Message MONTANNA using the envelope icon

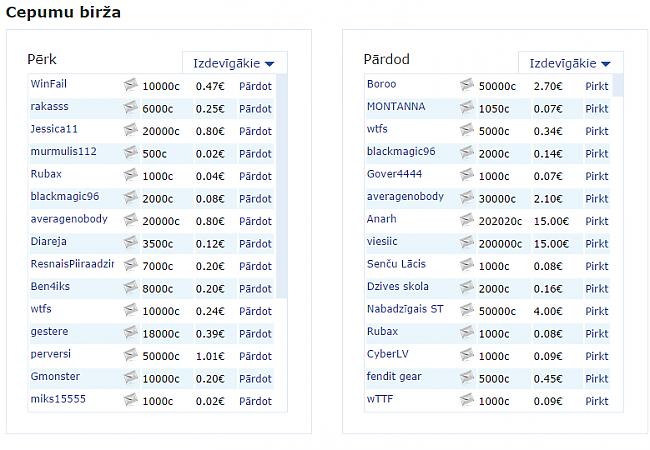(467, 108)
